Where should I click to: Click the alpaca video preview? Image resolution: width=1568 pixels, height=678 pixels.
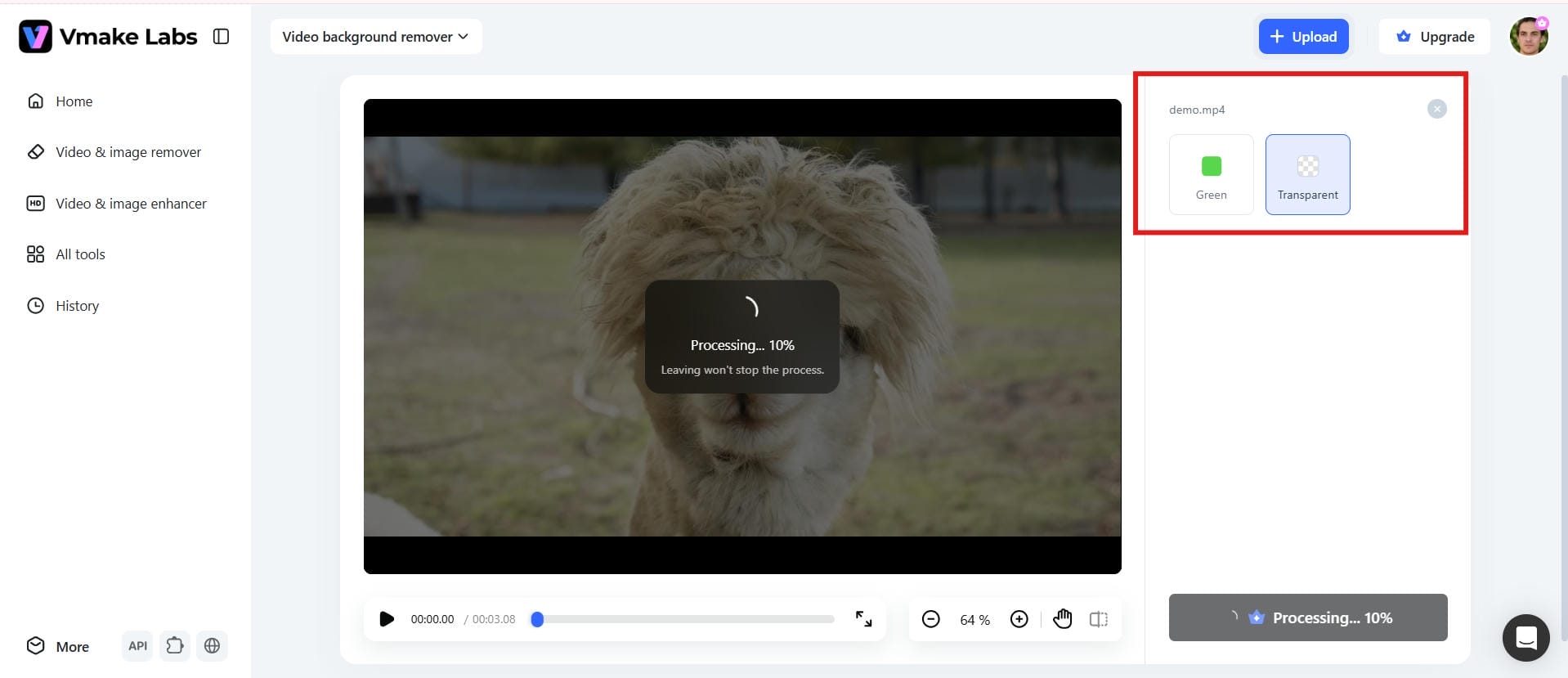[x=742, y=336]
